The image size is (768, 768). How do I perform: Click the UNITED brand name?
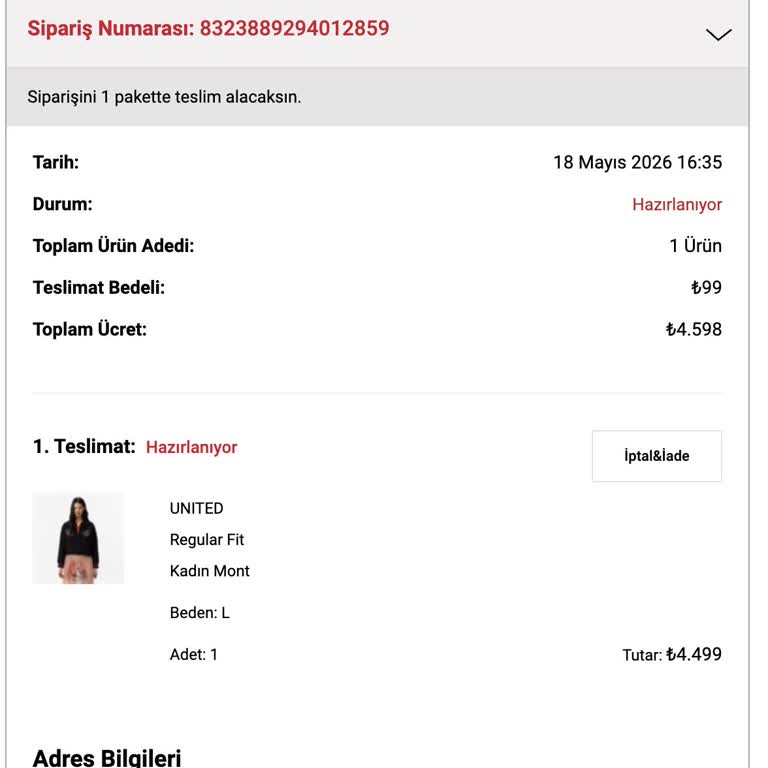pos(196,508)
